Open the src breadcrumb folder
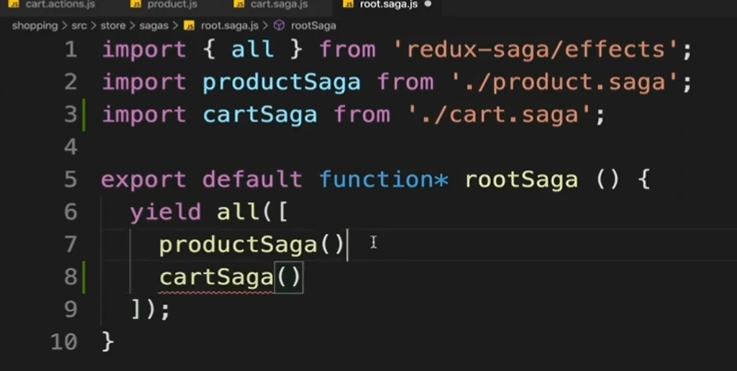This screenshot has width=737, height=371. pyautogui.click(x=79, y=26)
